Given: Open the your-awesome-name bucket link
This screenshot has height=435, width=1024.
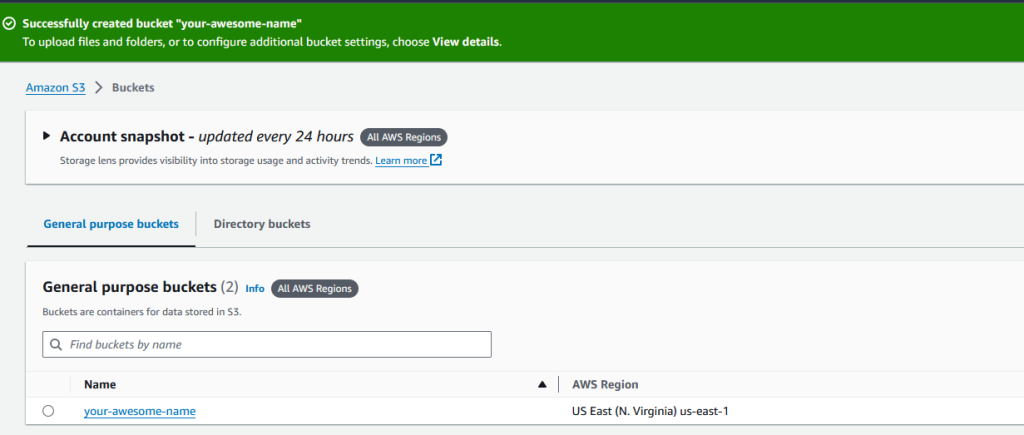Looking at the screenshot, I should 140,411.
